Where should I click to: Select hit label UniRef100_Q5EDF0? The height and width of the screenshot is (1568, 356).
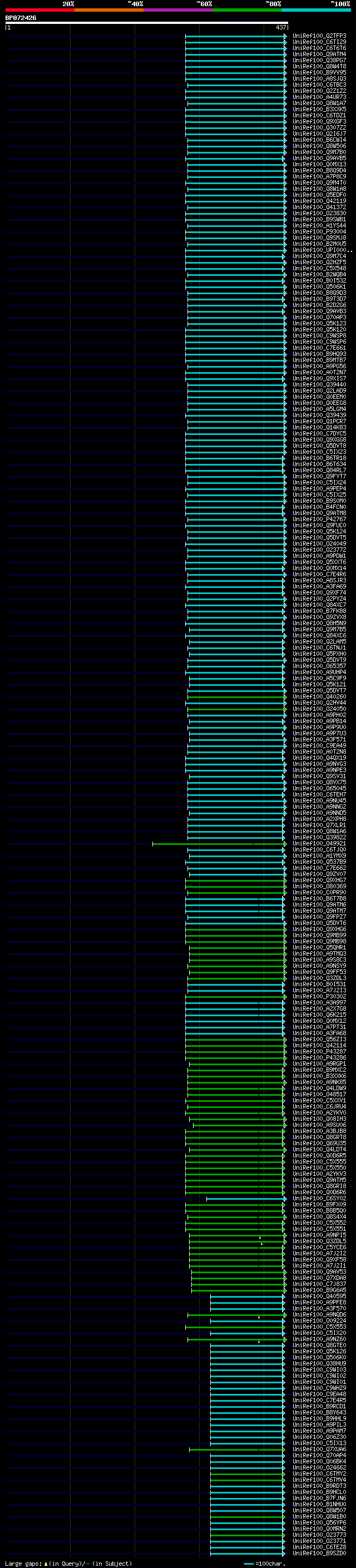coord(319,195)
